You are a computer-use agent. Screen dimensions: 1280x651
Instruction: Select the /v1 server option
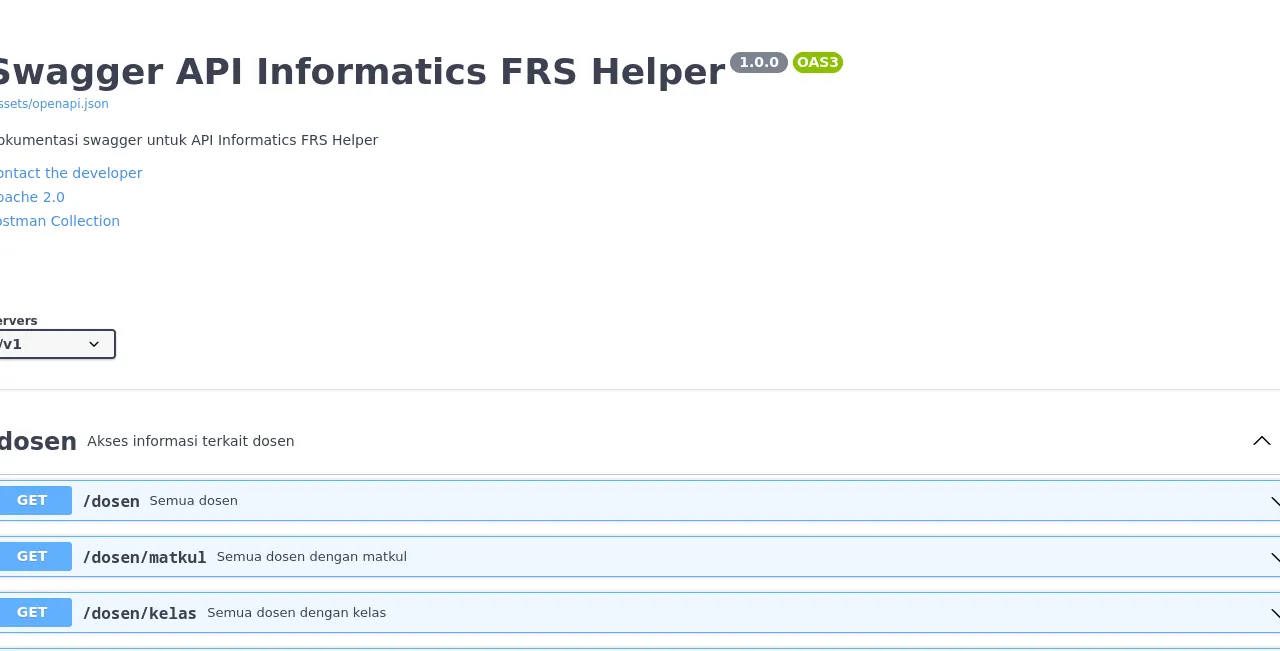click(57, 344)
